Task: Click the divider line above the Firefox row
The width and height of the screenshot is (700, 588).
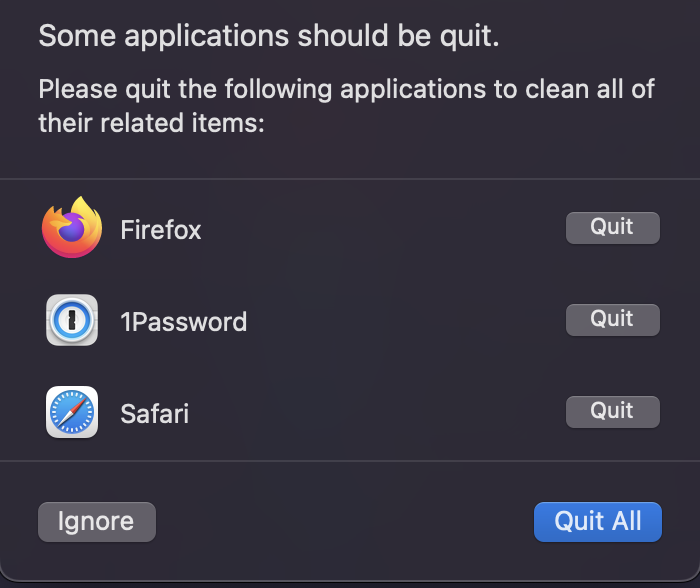Action: [x=350, y=179]
